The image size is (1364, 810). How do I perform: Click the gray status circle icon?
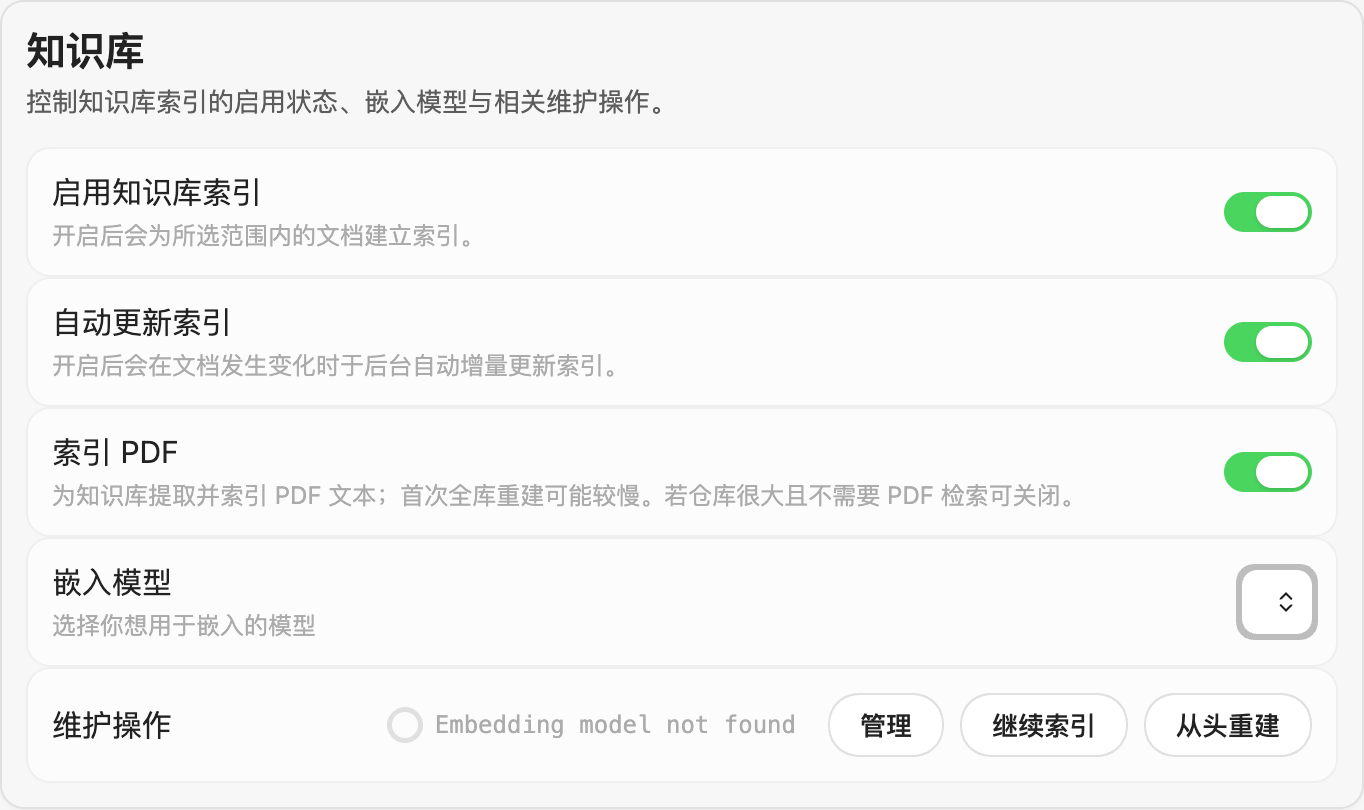click(405, 725)
